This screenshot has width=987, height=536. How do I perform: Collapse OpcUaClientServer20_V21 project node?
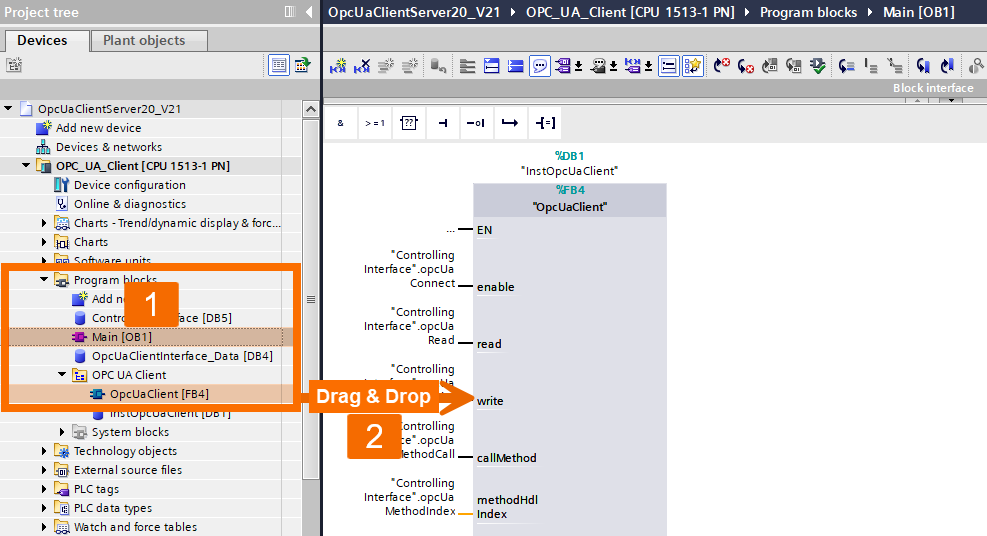(8, 109)
